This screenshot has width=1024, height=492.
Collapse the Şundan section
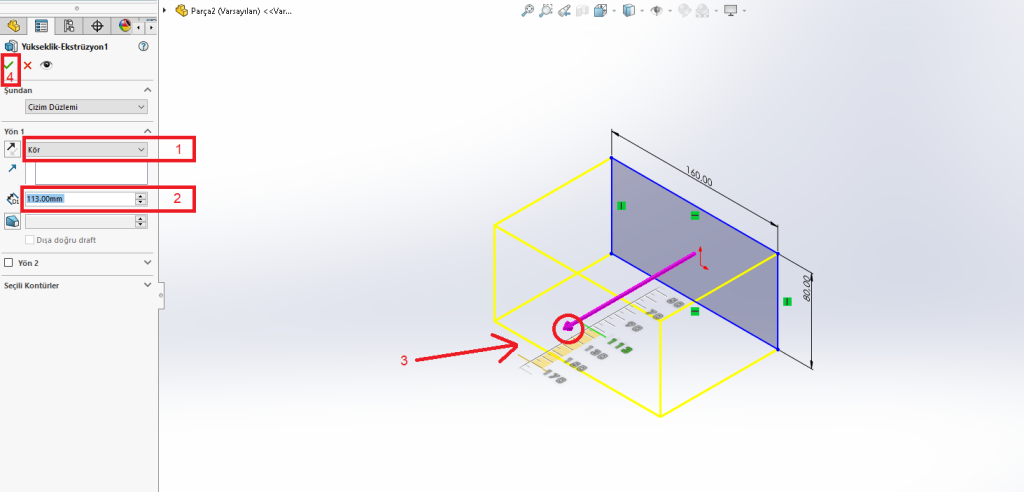[x=147, y=90]
